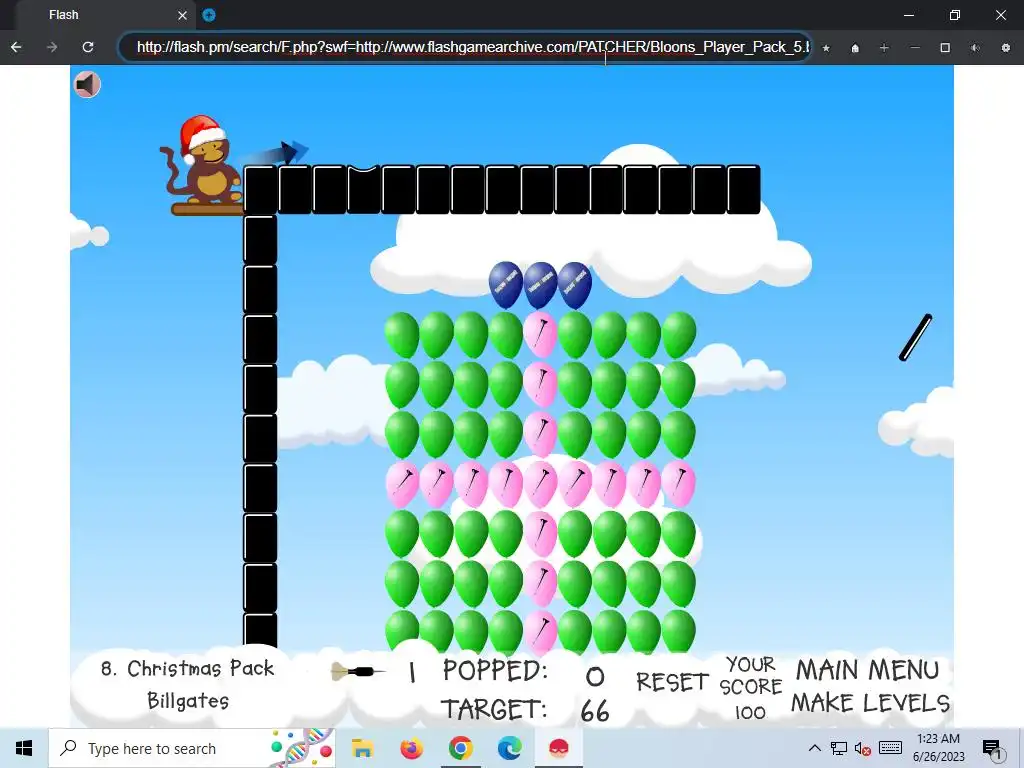Open clock showing 1:23 AM
The height and width of the screenshot is (768, 1024).
click(938, 748)
